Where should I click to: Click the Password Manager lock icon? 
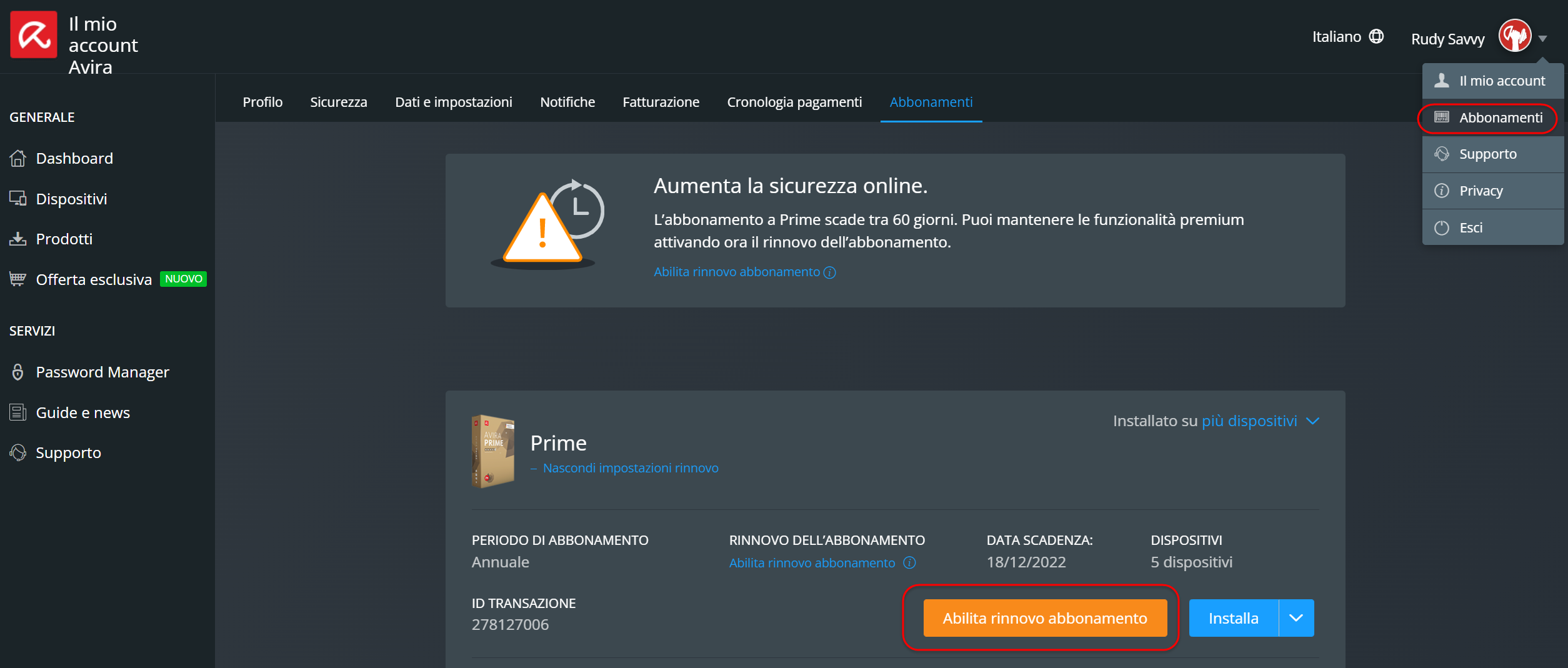(18, 372)
